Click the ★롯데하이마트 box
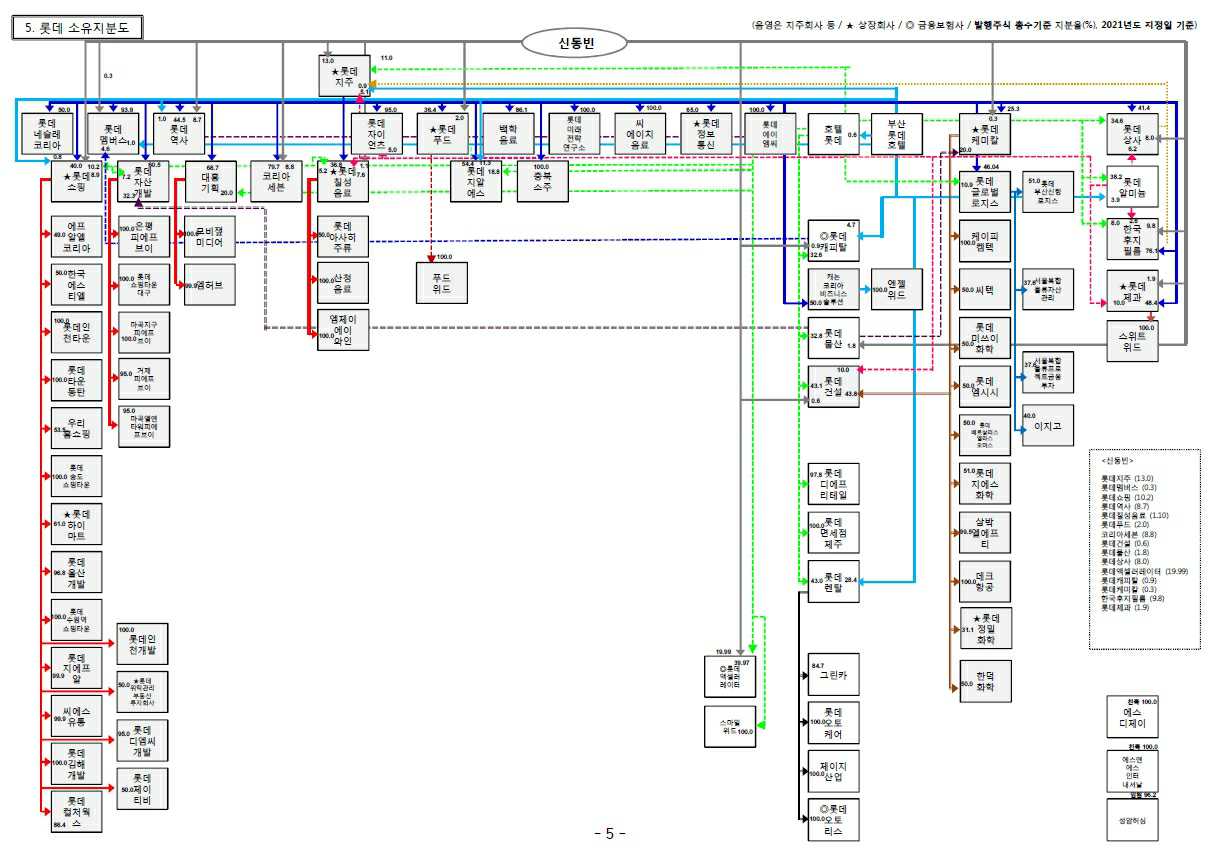1231x858 pixels. pyautogui.click(x=76, y=524)
